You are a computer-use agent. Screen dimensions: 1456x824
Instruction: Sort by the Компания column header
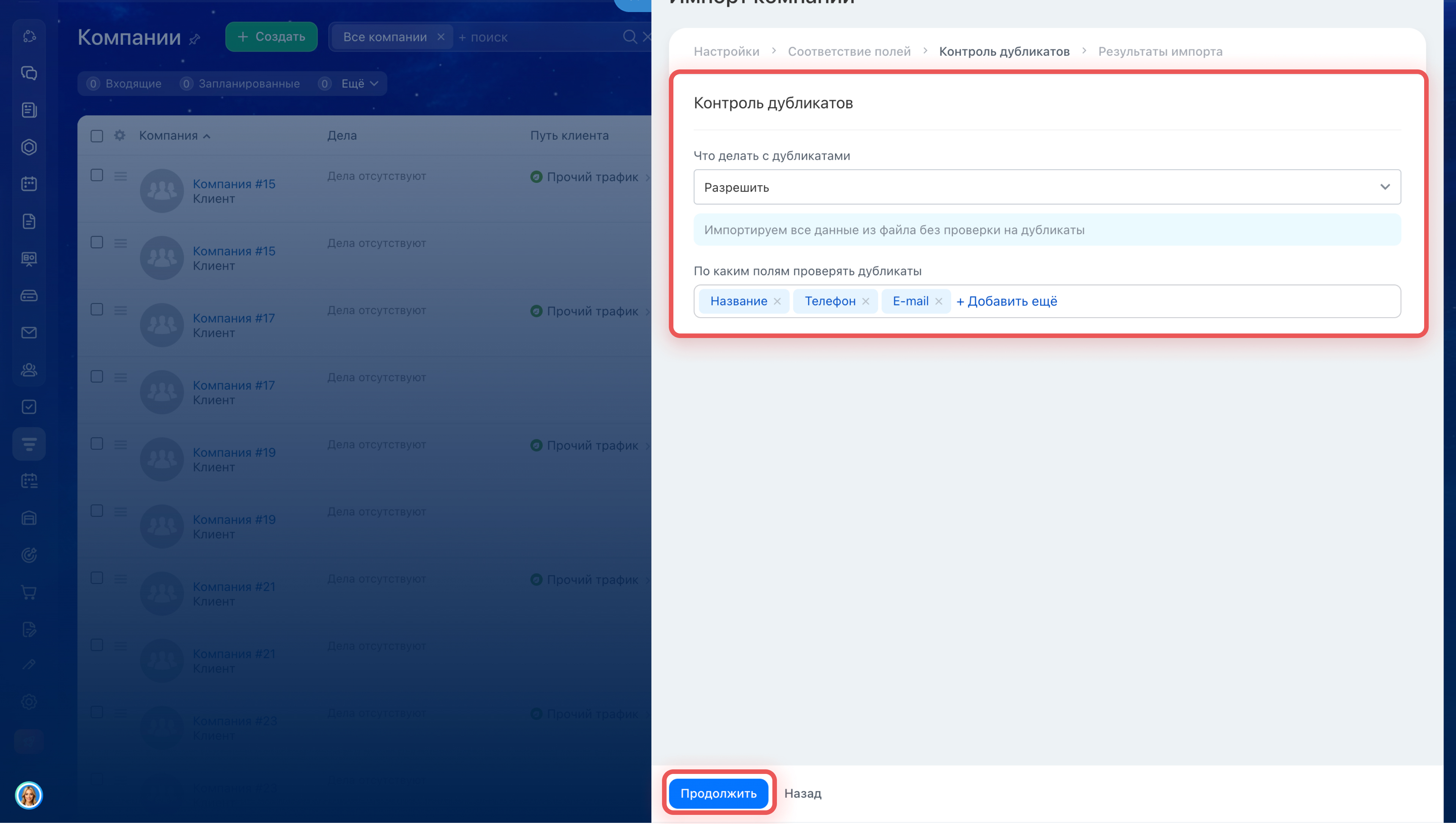168,136
